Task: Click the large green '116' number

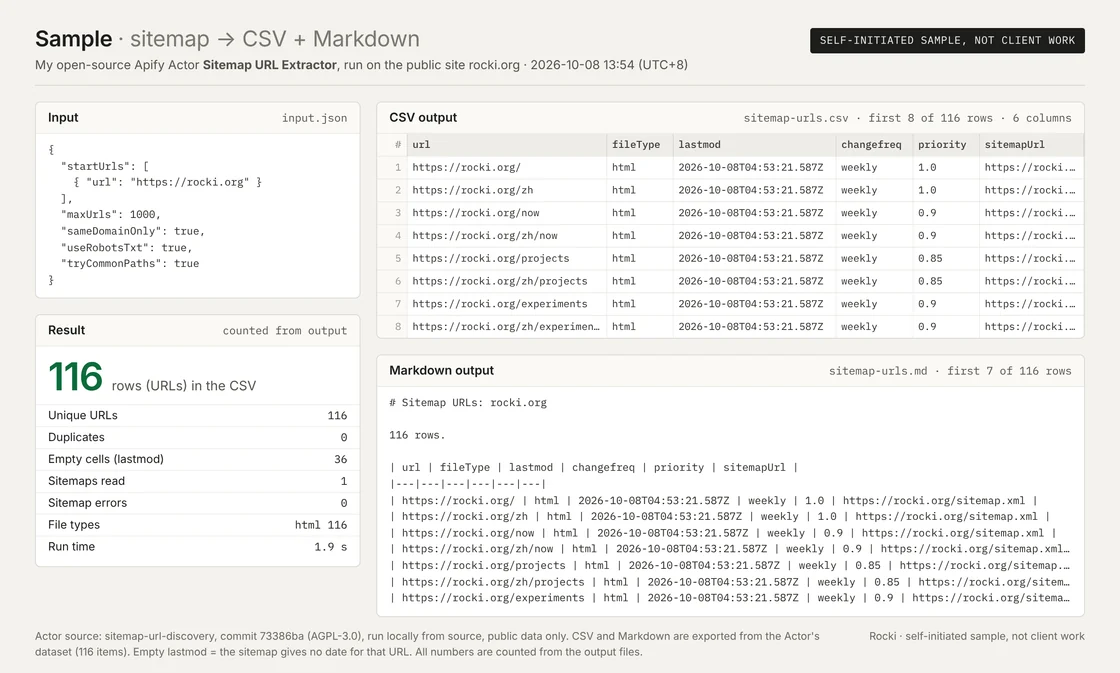Action: (75, 377)
